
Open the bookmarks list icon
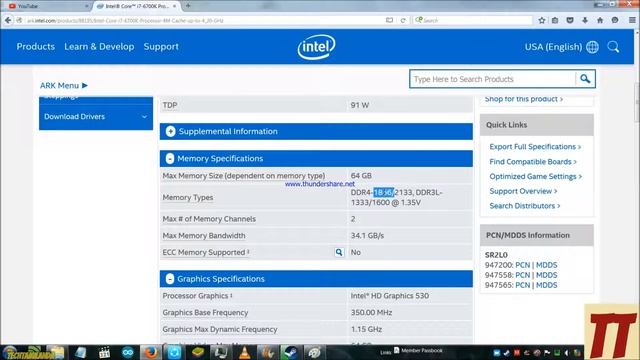pos(555,20)
